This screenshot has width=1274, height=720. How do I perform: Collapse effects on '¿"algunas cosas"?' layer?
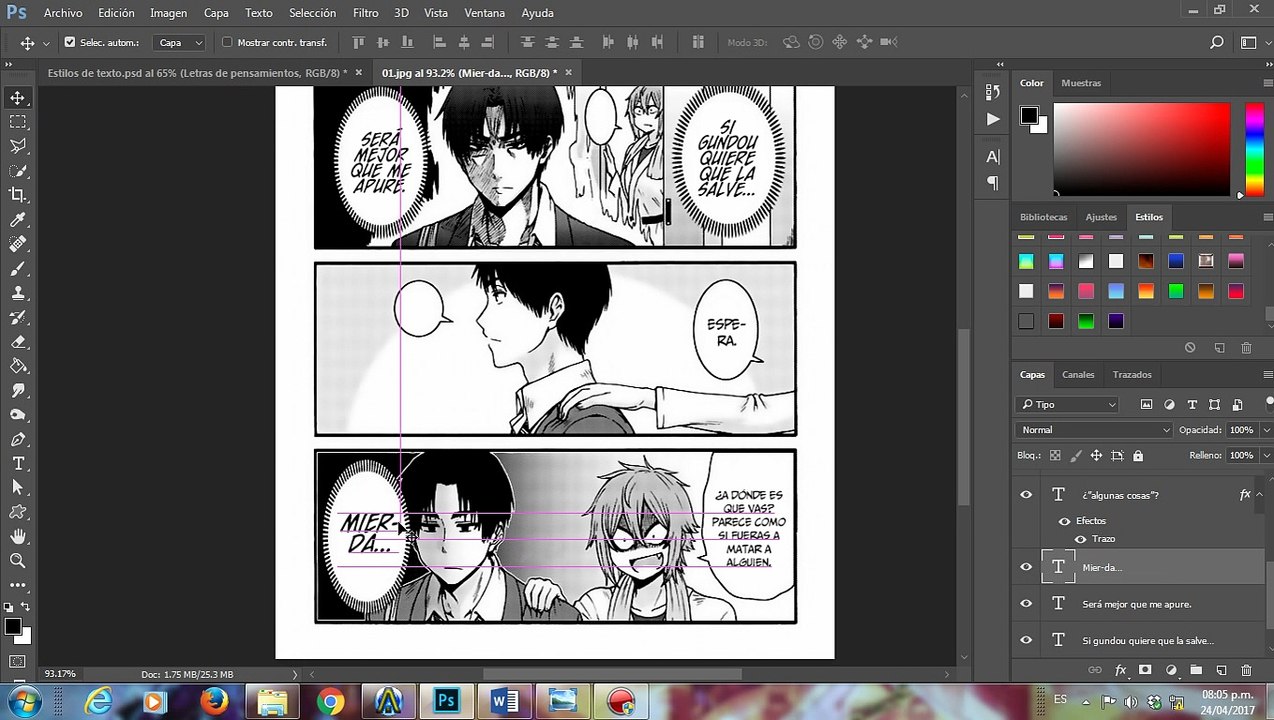[1259, 494]
